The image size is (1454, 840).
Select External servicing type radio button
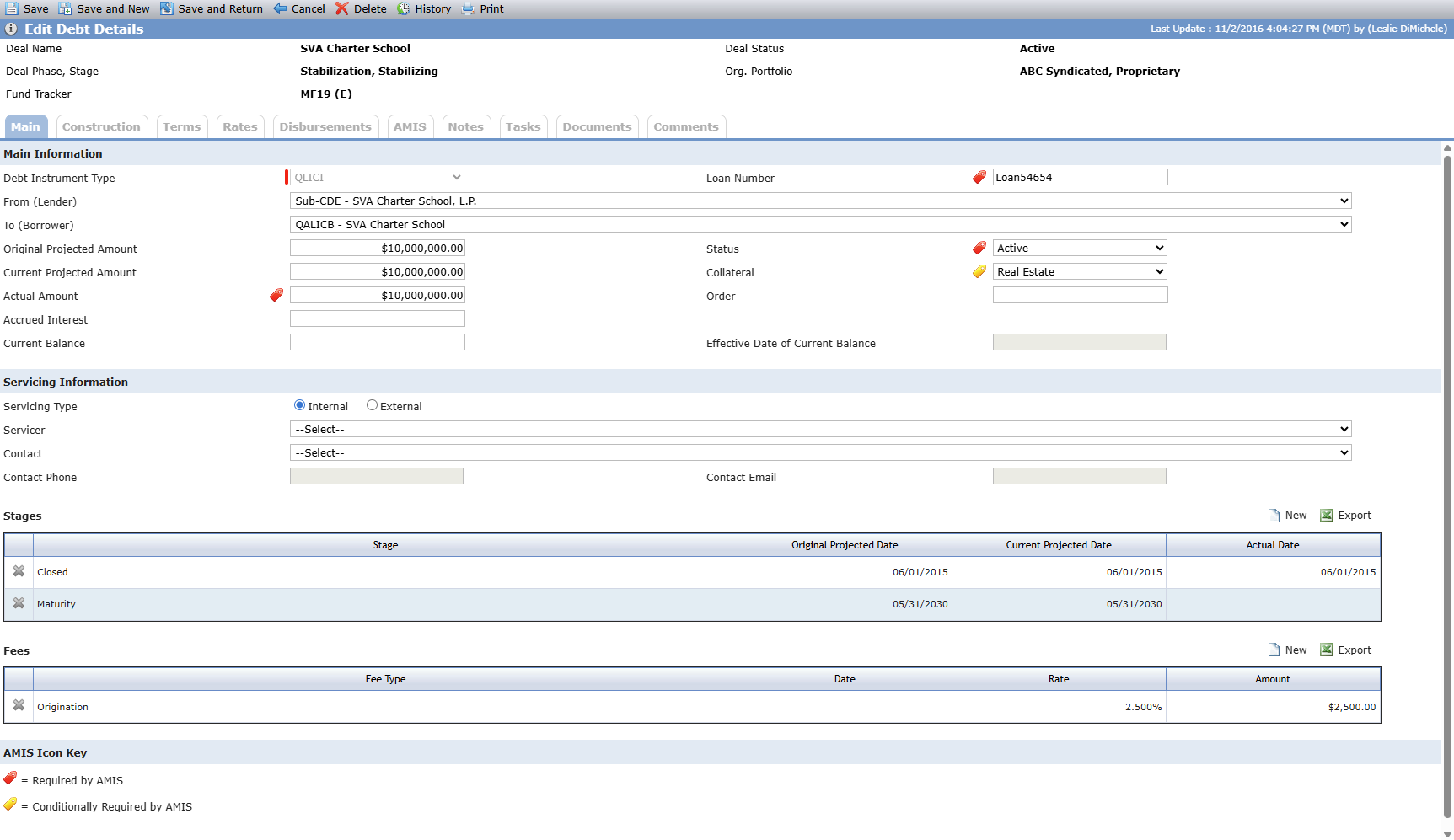372,405
